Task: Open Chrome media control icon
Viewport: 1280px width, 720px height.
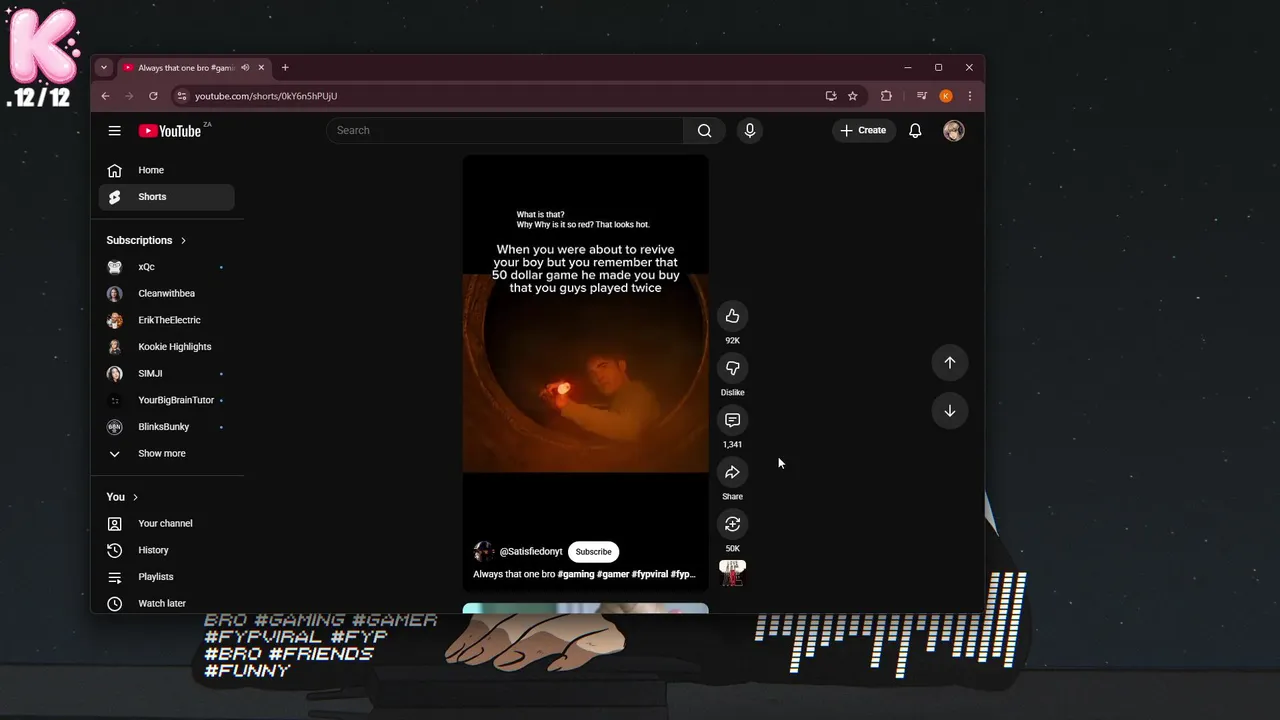Action: pos(922,96)
